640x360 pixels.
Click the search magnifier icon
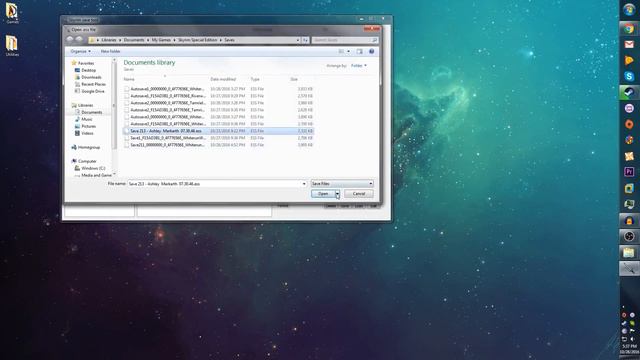tap(374, 40)
